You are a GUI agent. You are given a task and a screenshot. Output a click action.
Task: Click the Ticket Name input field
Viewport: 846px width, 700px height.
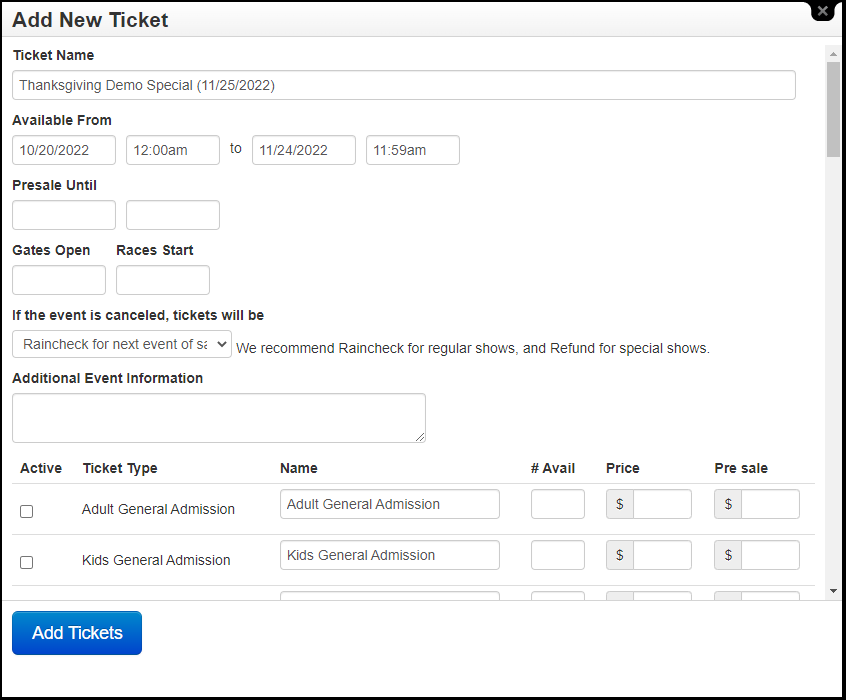click(403, 85)
